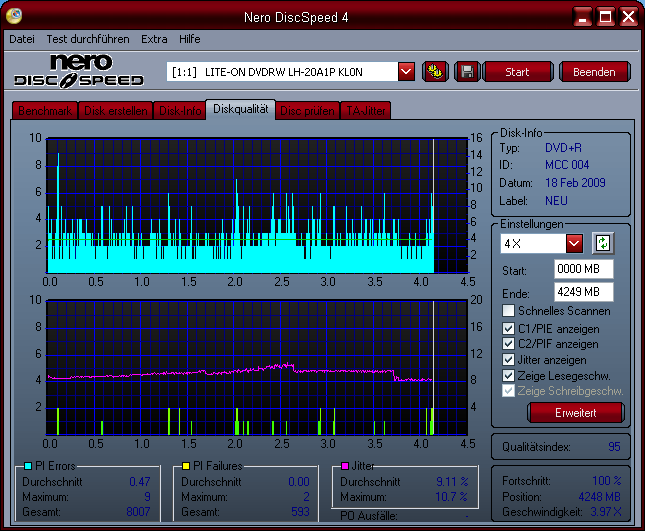Screen dimensions: 645x531
Task: Switch to the Benchmark tab
Action: tap(44, 111)
